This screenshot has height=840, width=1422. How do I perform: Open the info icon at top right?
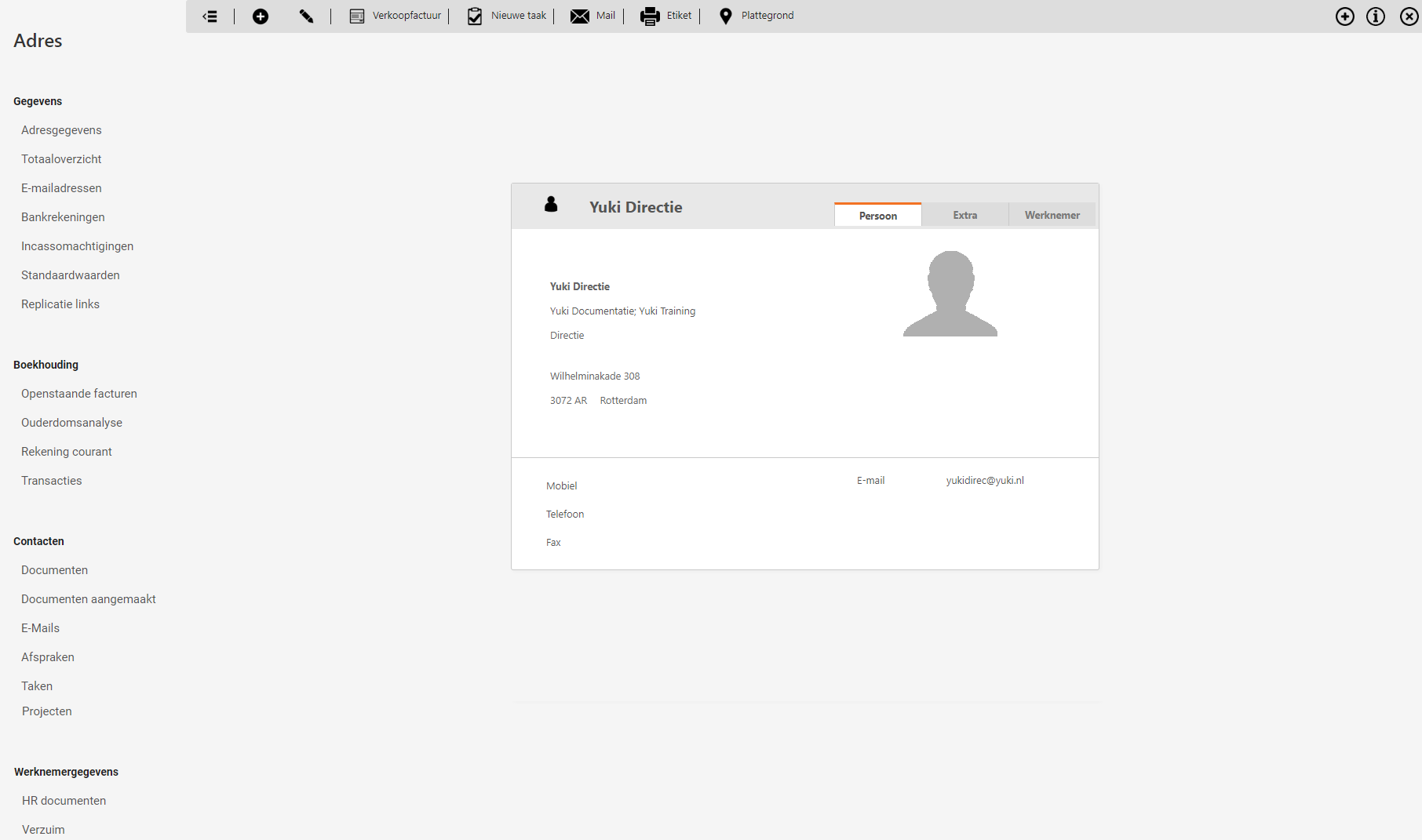coord(1376,16)
